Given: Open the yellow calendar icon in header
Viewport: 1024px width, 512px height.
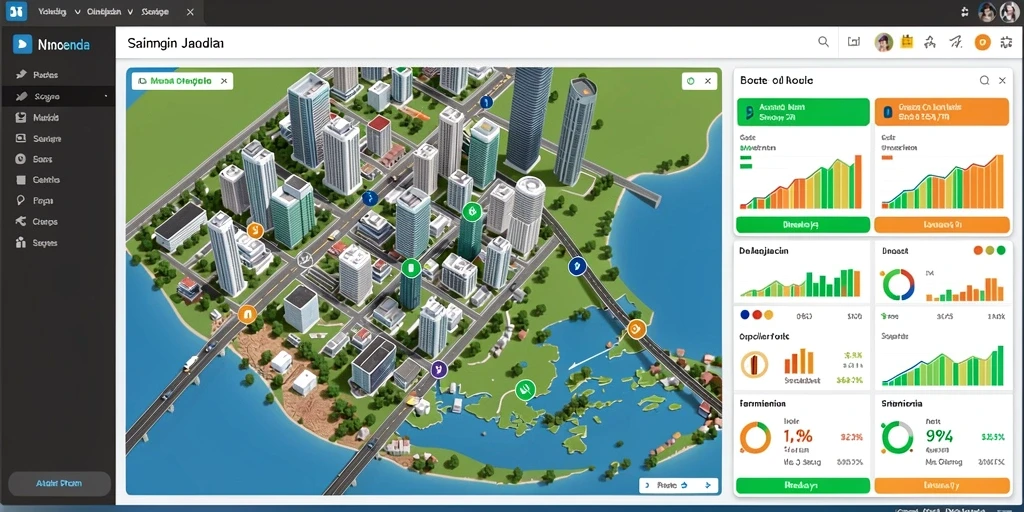Looking at the screenshot, I should pyautogui.click(x=906, y=42).
